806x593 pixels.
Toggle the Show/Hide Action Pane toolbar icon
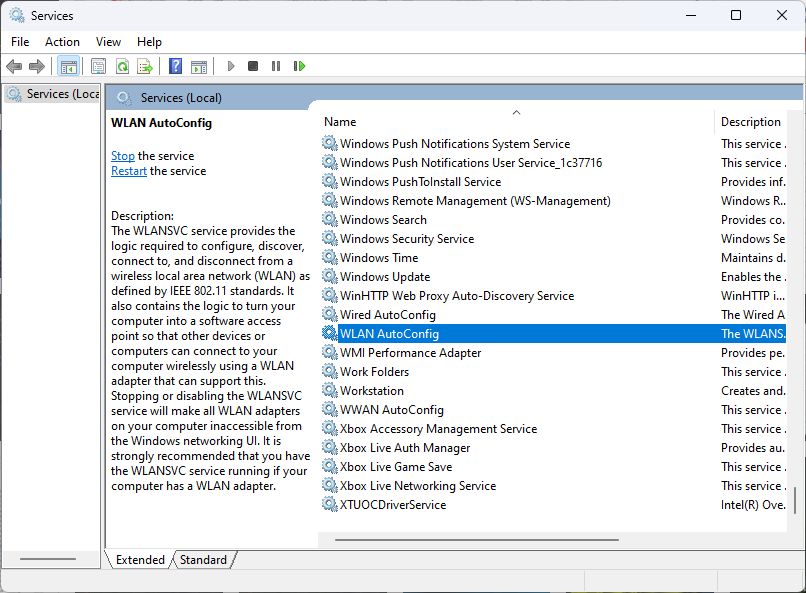[x=199, y=66]
